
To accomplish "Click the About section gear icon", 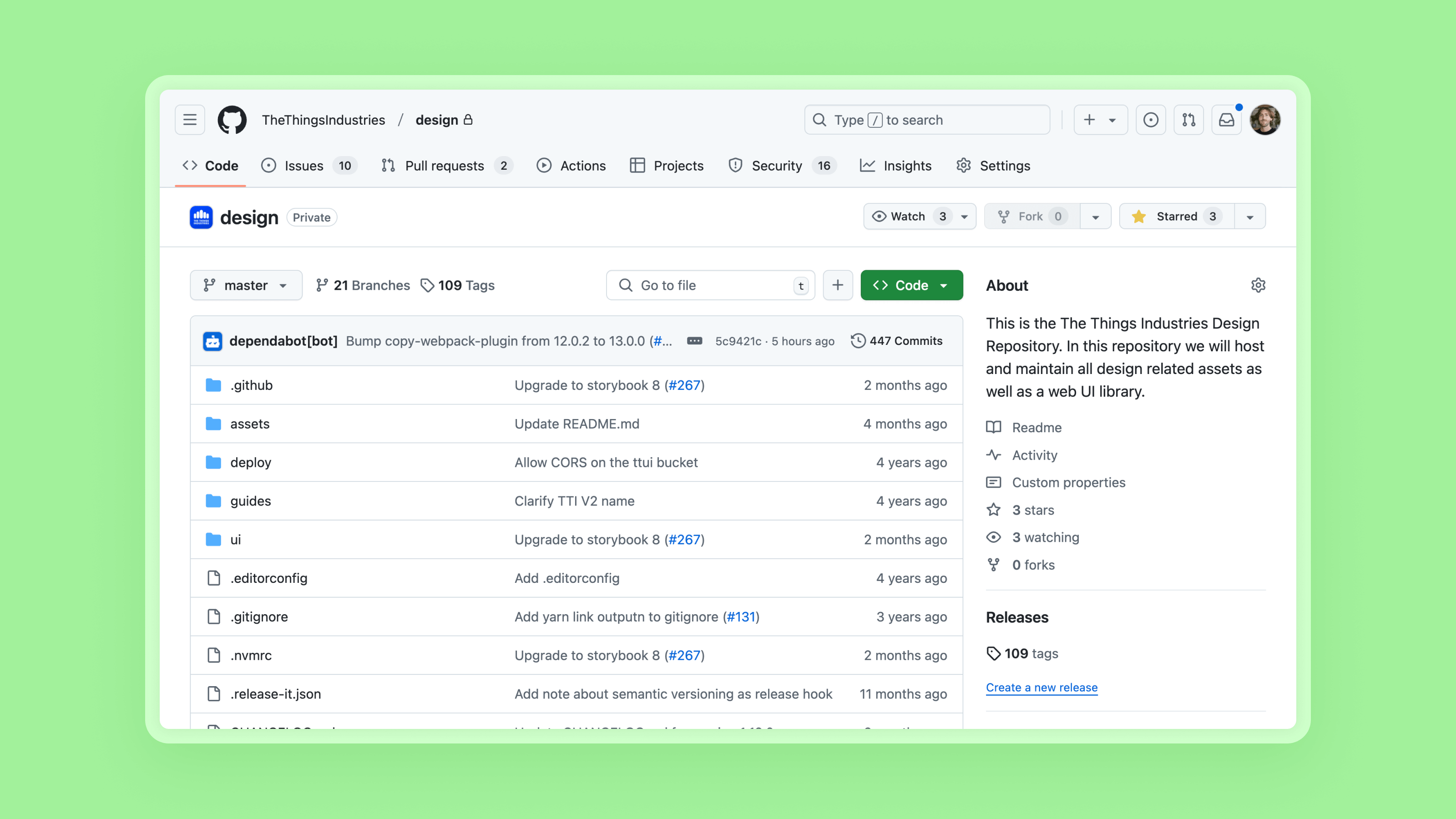I will pos(1258,285).
